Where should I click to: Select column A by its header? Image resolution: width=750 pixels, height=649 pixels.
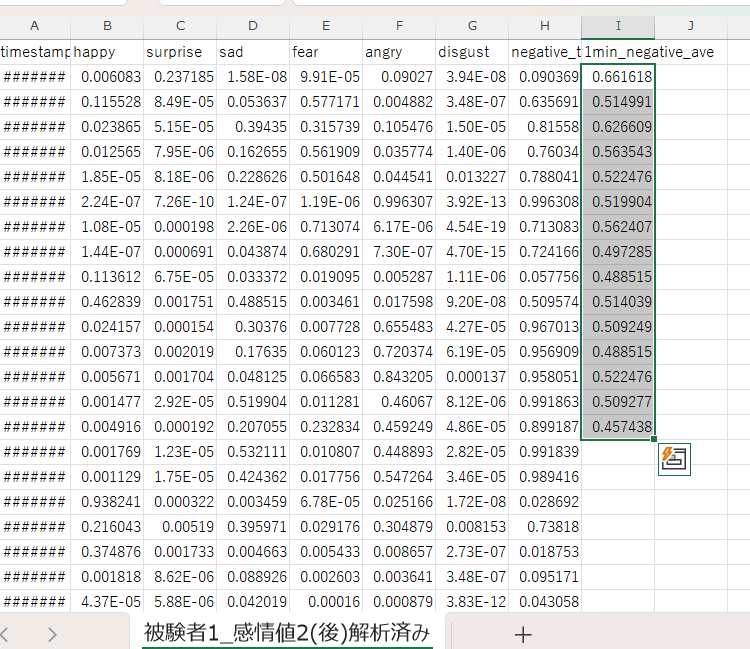34,25
